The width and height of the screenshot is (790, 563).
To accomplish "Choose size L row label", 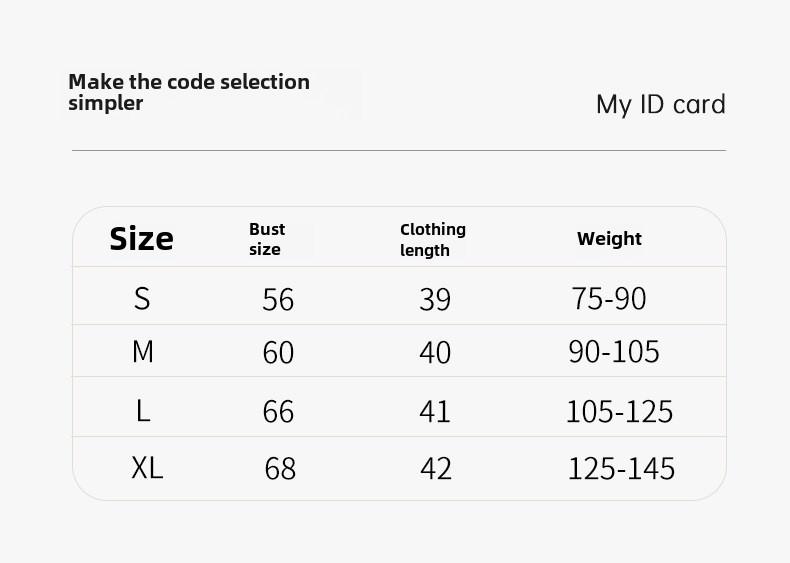I will click(143, 411).
